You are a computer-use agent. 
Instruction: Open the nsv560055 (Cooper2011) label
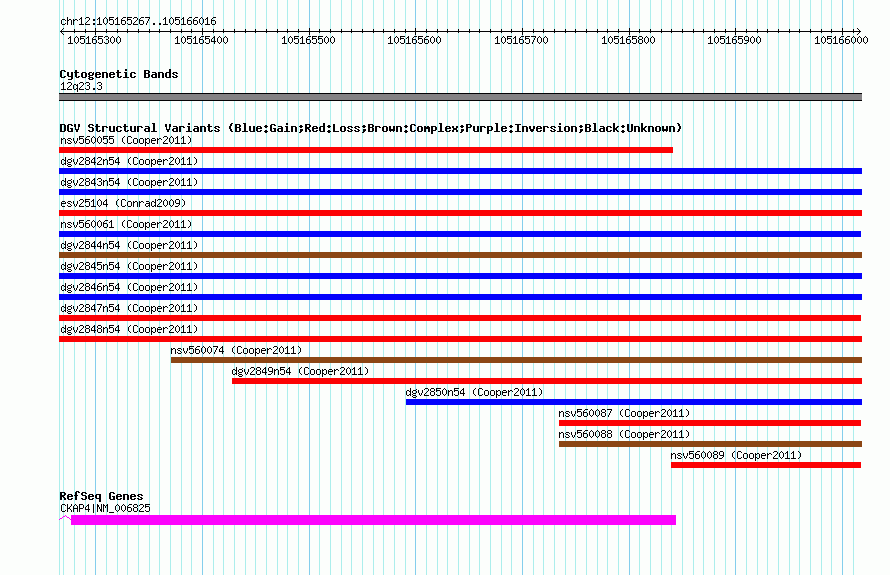point(126,140)
